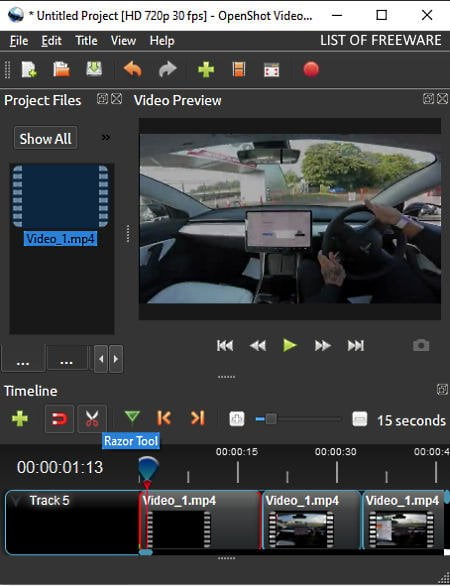
Task: Jump to Previous Marker
Action: [x=164, y=418]
